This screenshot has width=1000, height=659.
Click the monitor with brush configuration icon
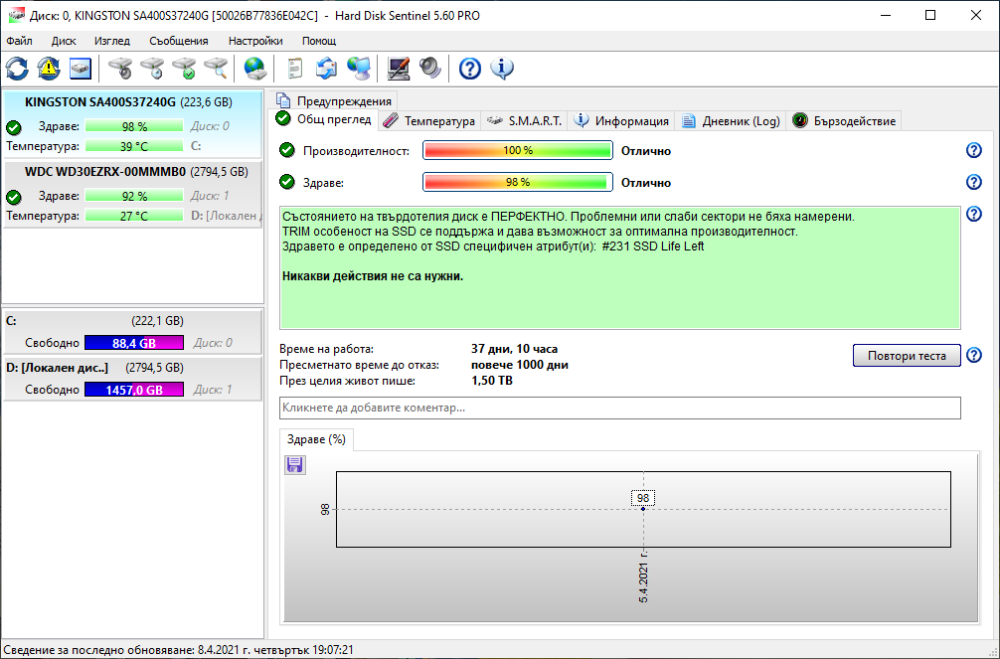[399, 68]
